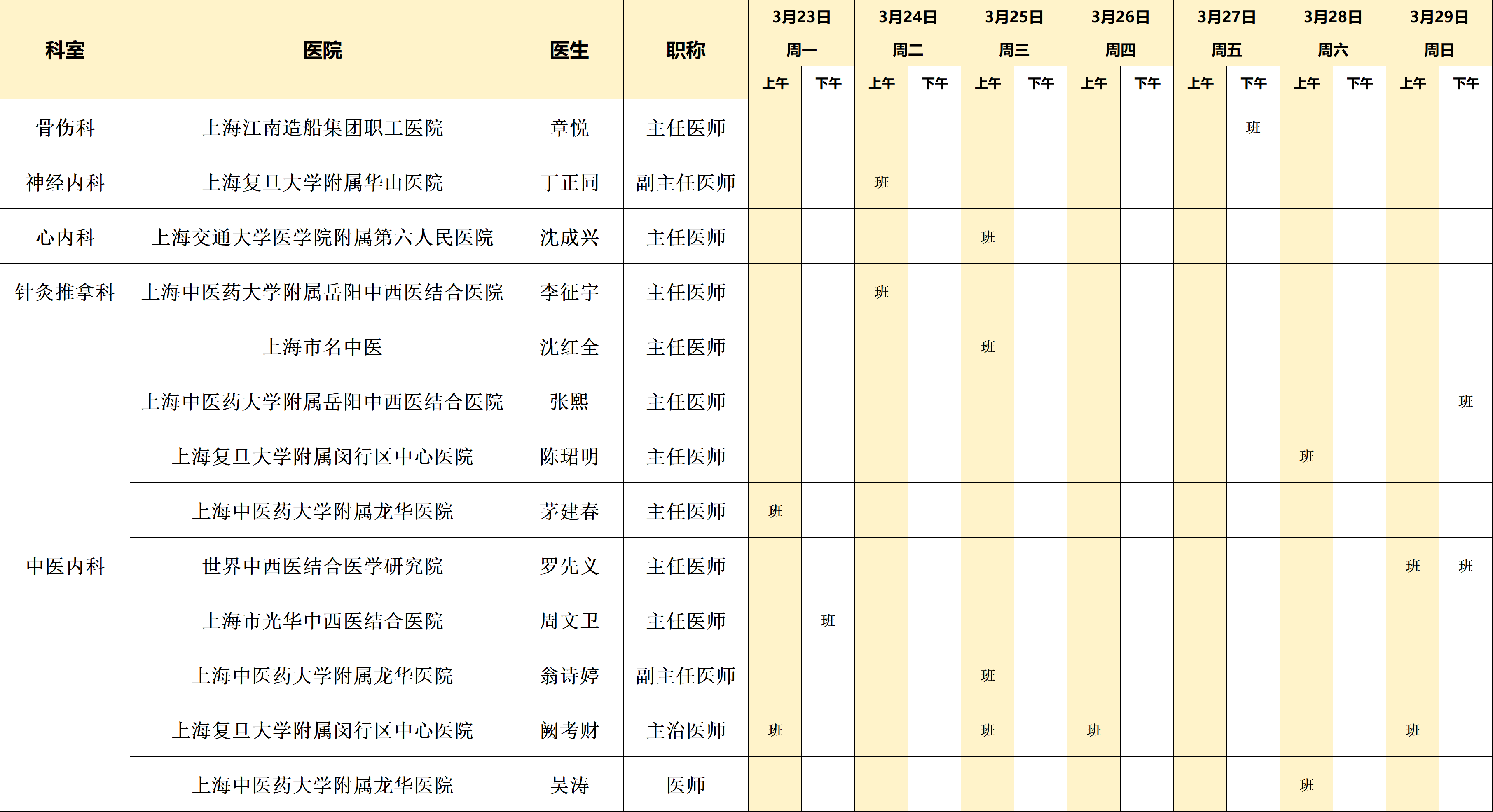
Task: Click the 周六 weekday header cell
Action: click(1332, 50)
